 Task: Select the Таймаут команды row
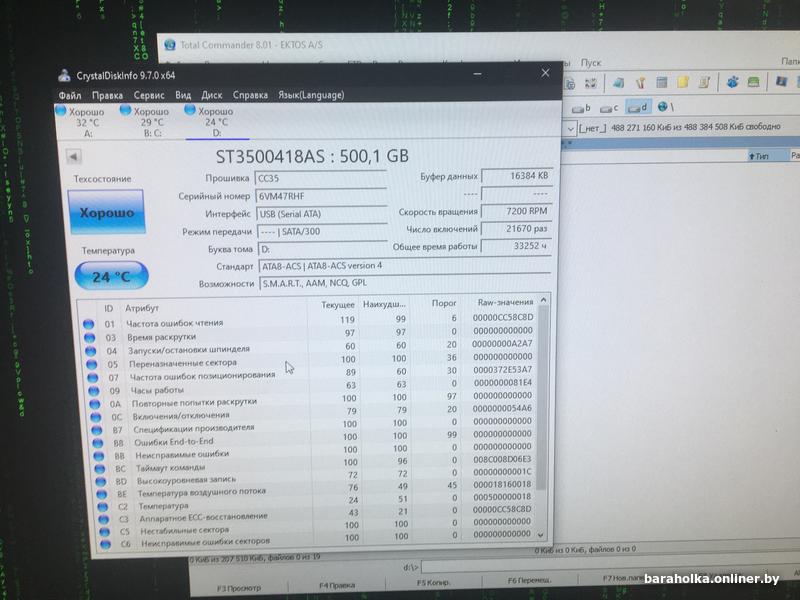[316, 465]
